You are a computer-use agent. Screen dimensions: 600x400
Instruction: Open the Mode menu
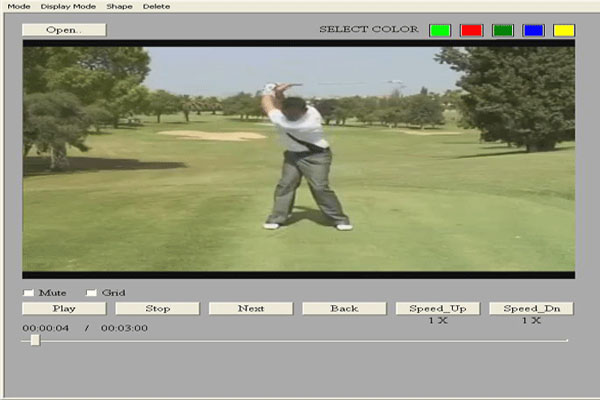tap(19, 7)
